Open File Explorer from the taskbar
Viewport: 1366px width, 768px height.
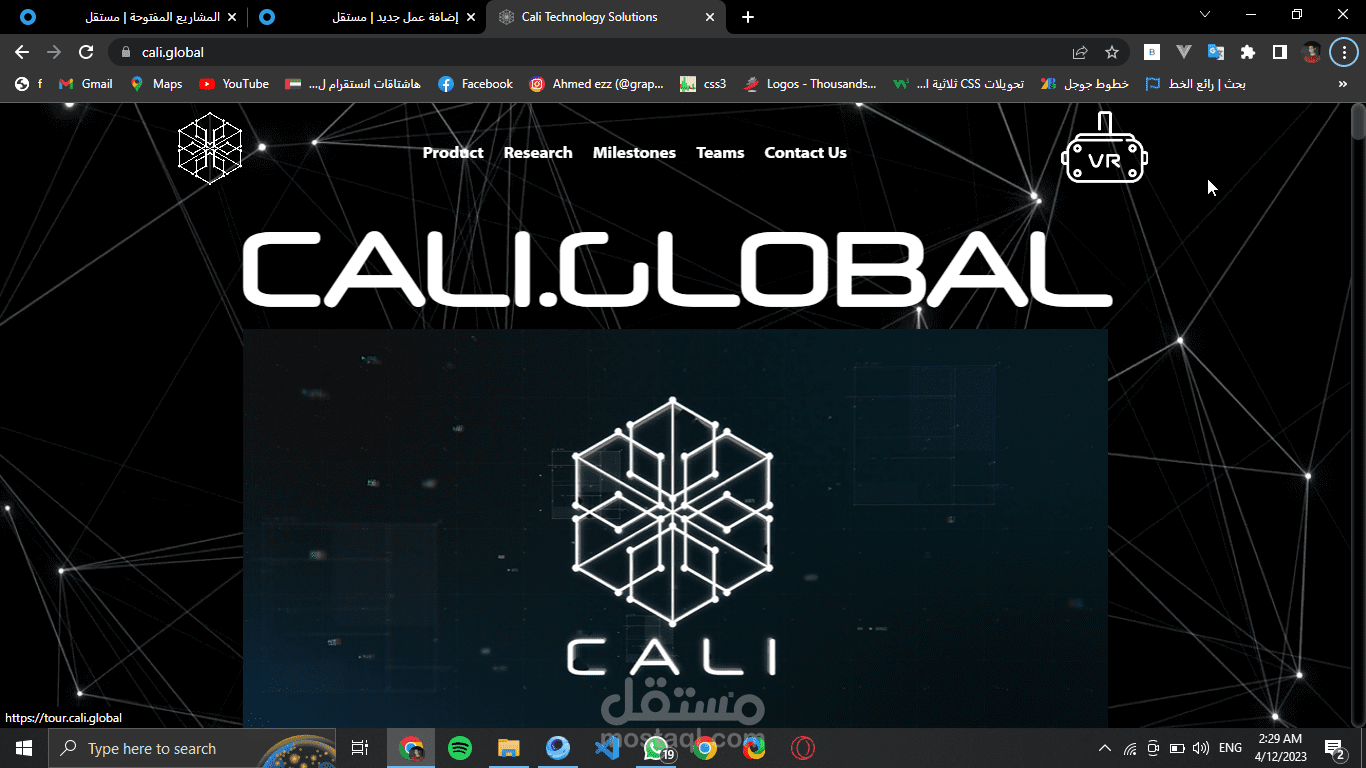pos(509,748)
